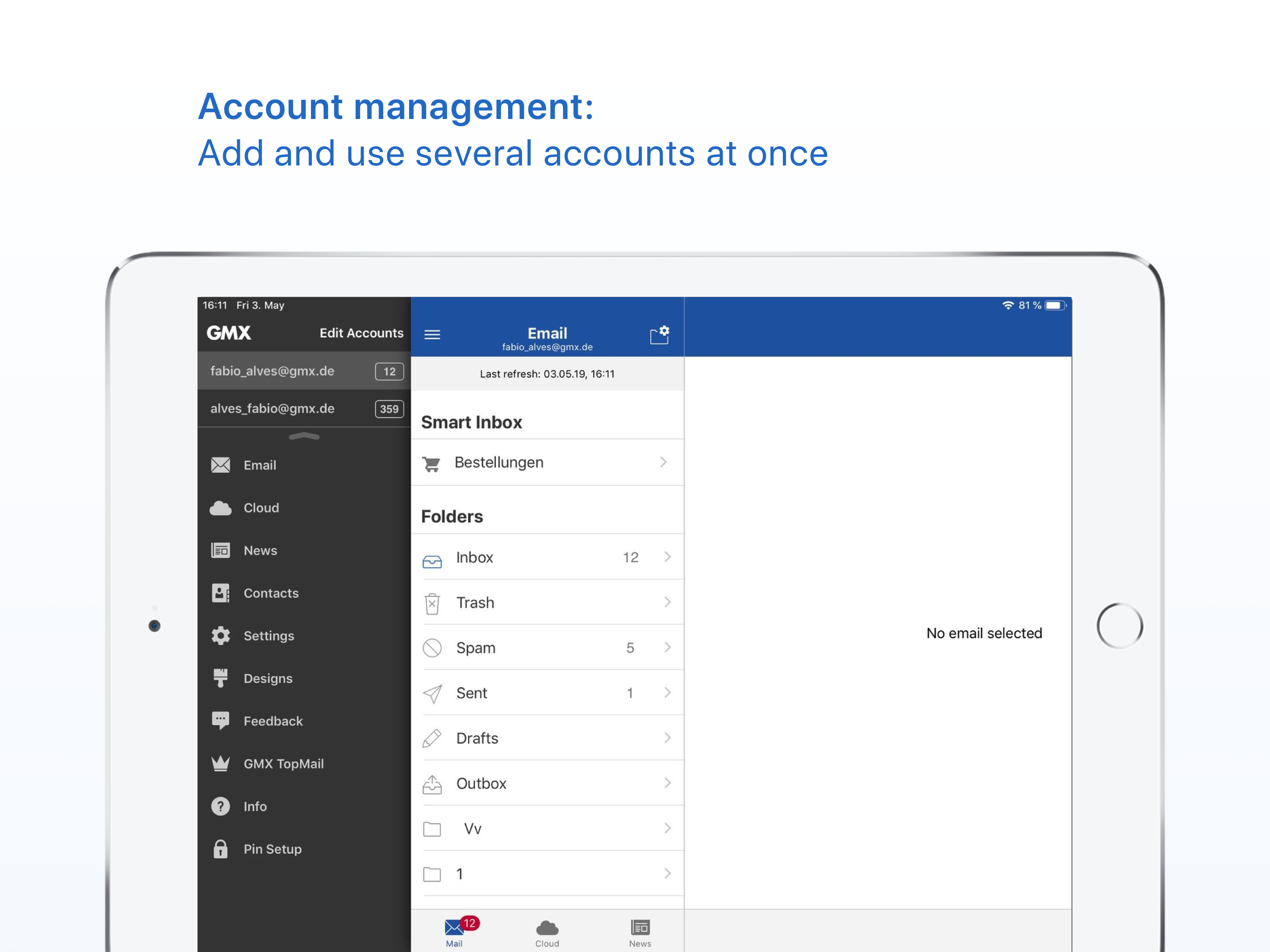Switch to the News bottom tab
The image size is (1270, 952).
click(640, 932)
